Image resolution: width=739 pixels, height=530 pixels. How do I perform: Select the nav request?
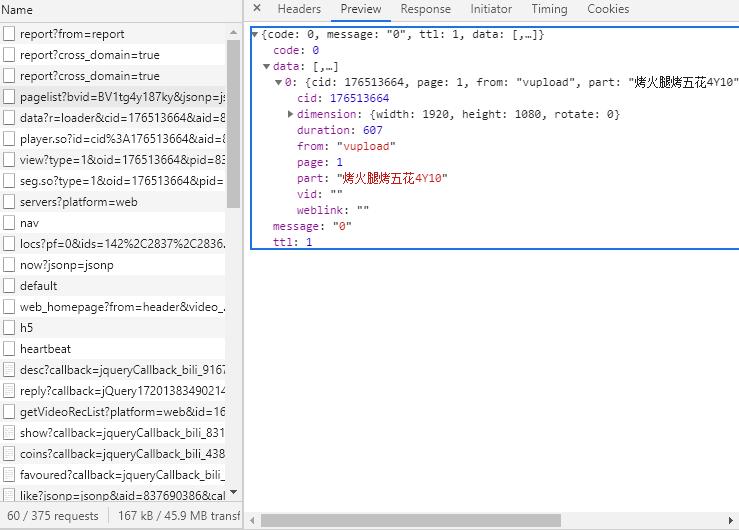[113, 223]
